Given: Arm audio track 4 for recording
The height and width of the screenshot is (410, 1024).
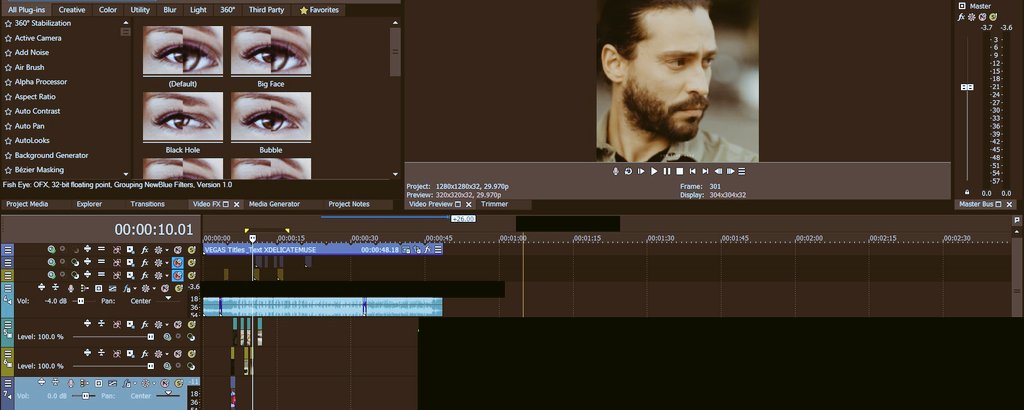Looking at the screenshot, I should tap(71, 288).
